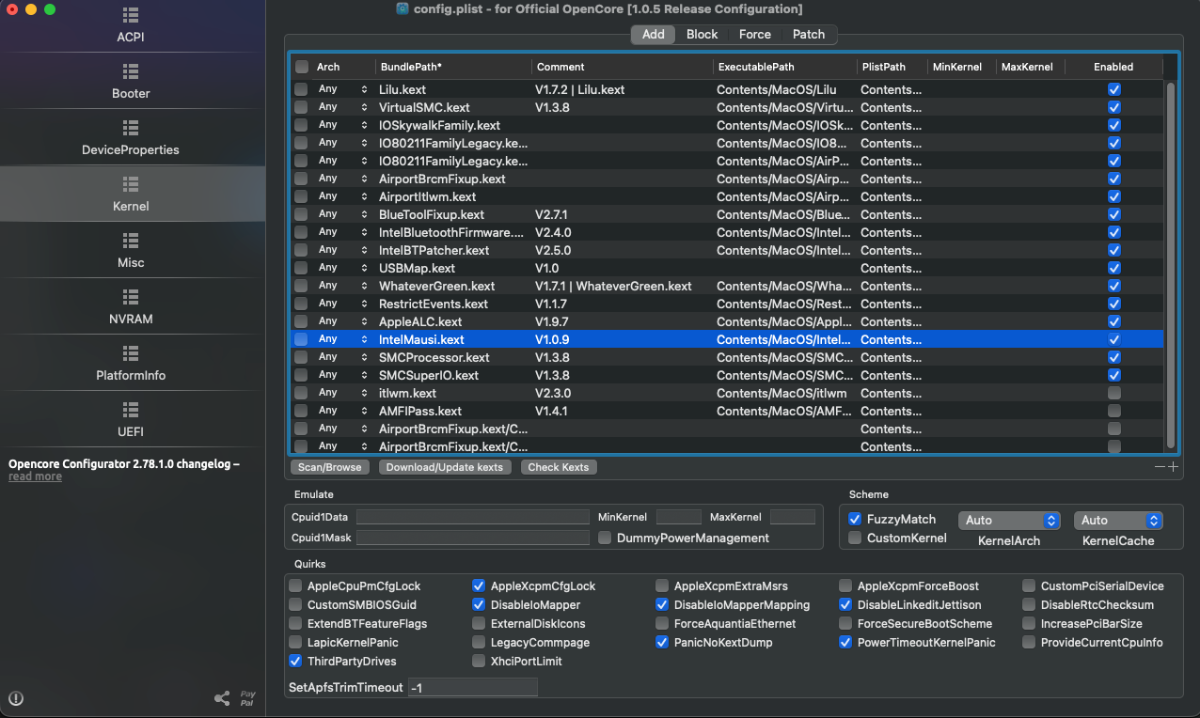This screenshot has height=718, width=1200.
Task: Click the info icon at sidebar bottom
Action: [x=16, y=699]
